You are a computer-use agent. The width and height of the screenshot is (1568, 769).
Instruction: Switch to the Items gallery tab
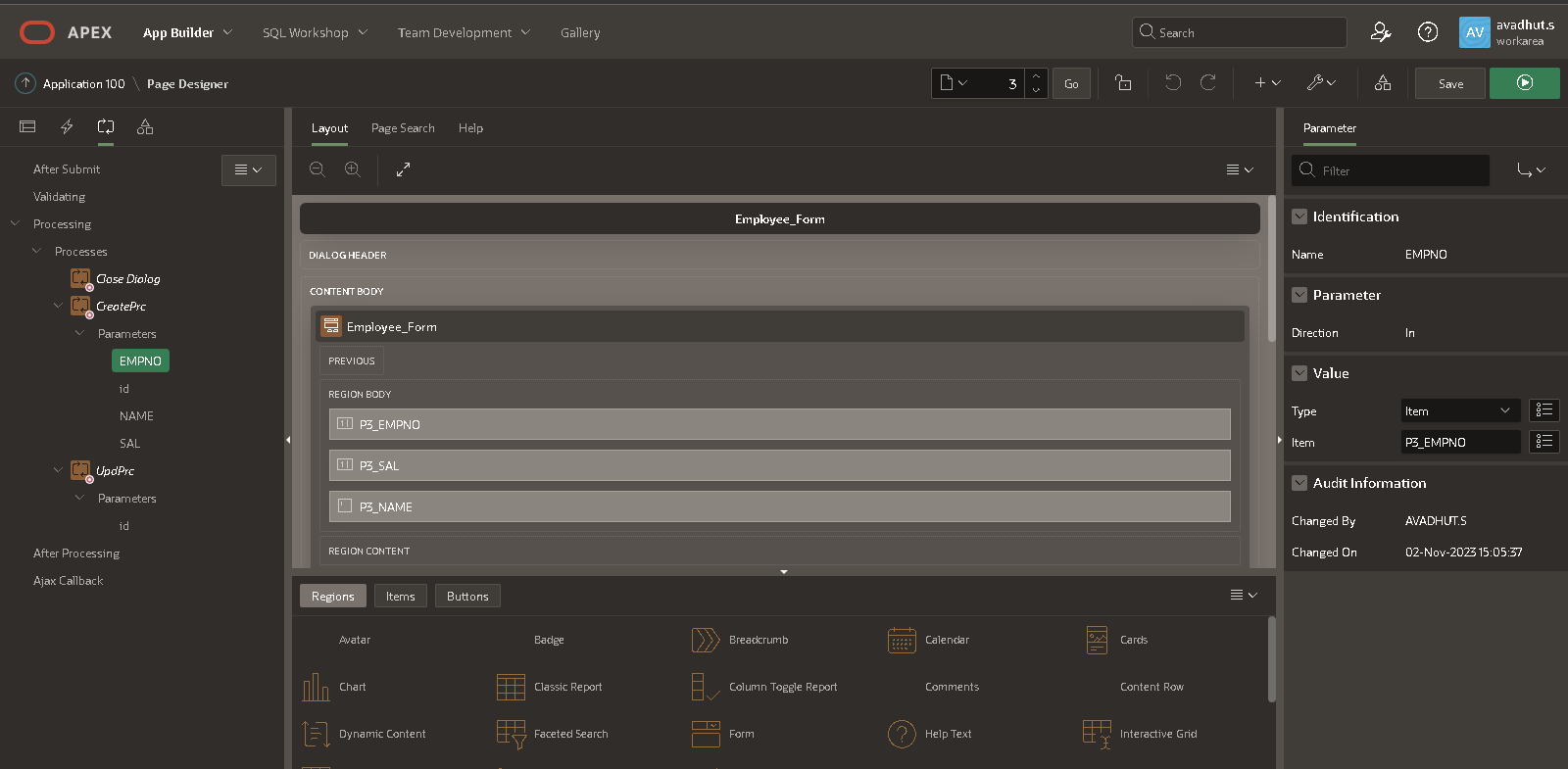point(400,596)
